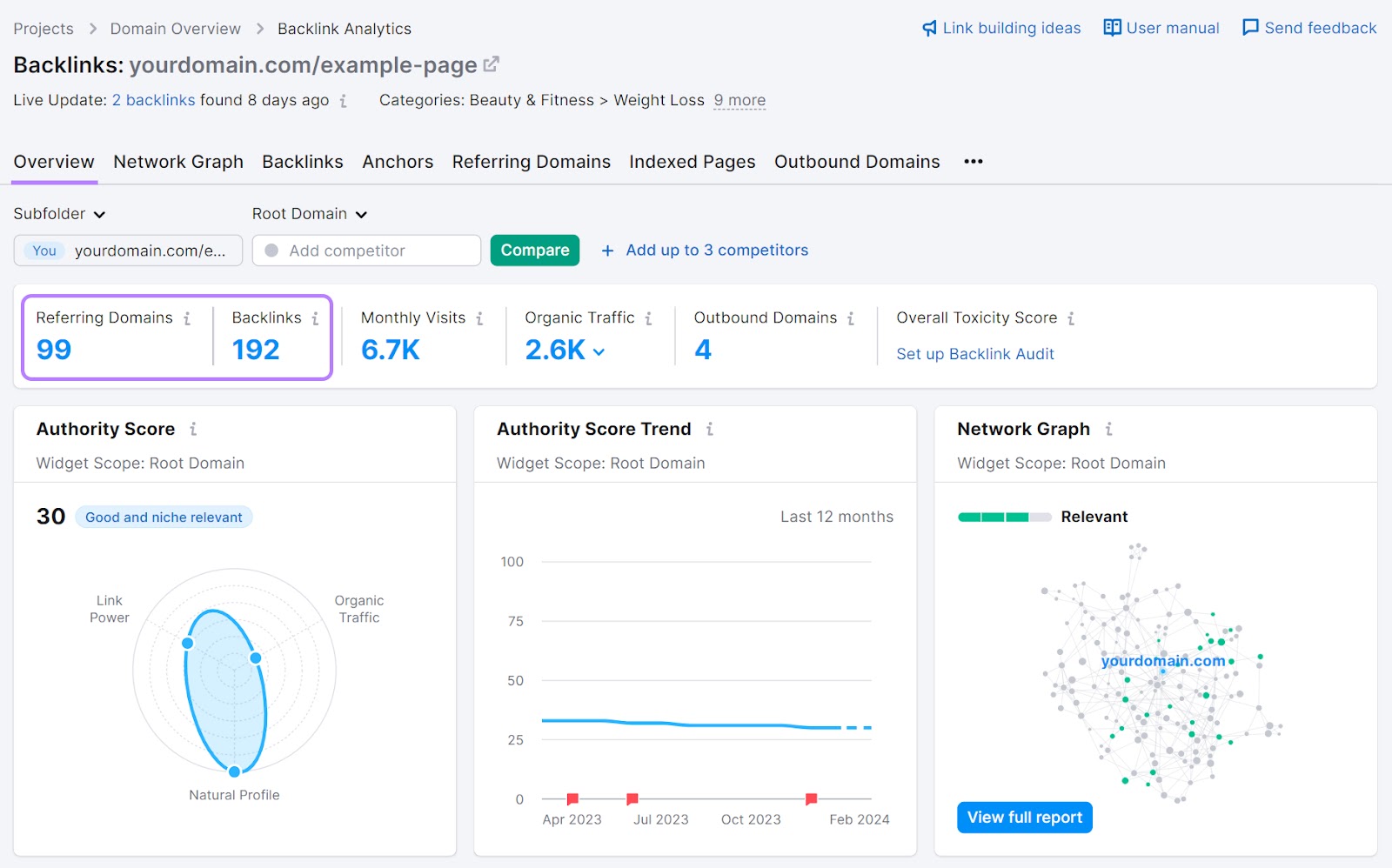Open Link building ideas link
This screenshot has height=868, width=1392.
(x=1012, y=28)
